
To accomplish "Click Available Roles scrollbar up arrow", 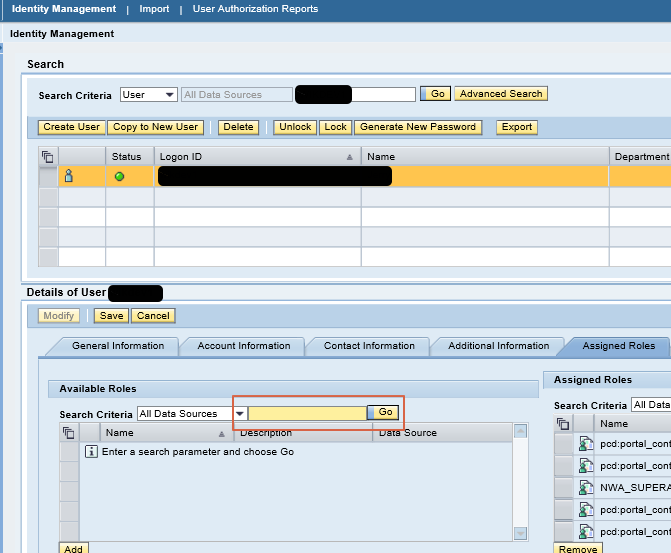I will pyautogui.click(x=520, y=431).
